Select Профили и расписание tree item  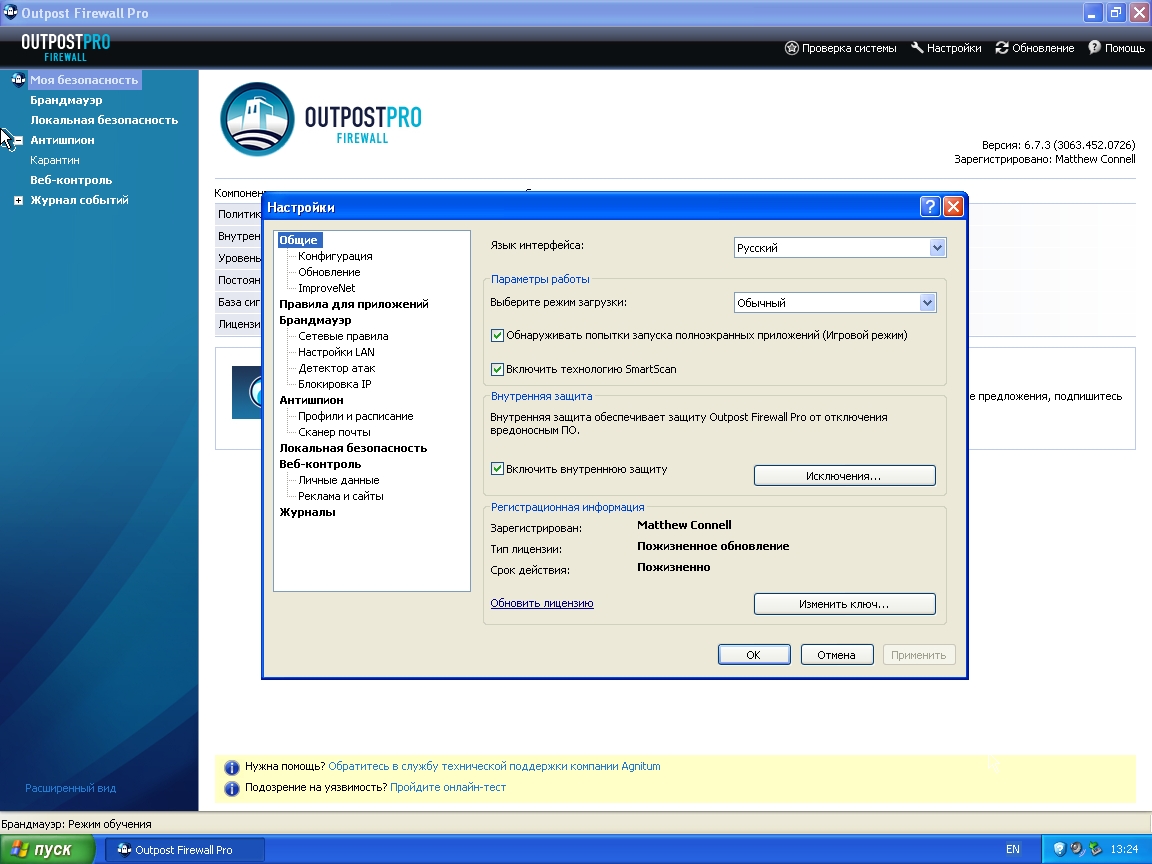pyautogui.click(x=356, y=417)
